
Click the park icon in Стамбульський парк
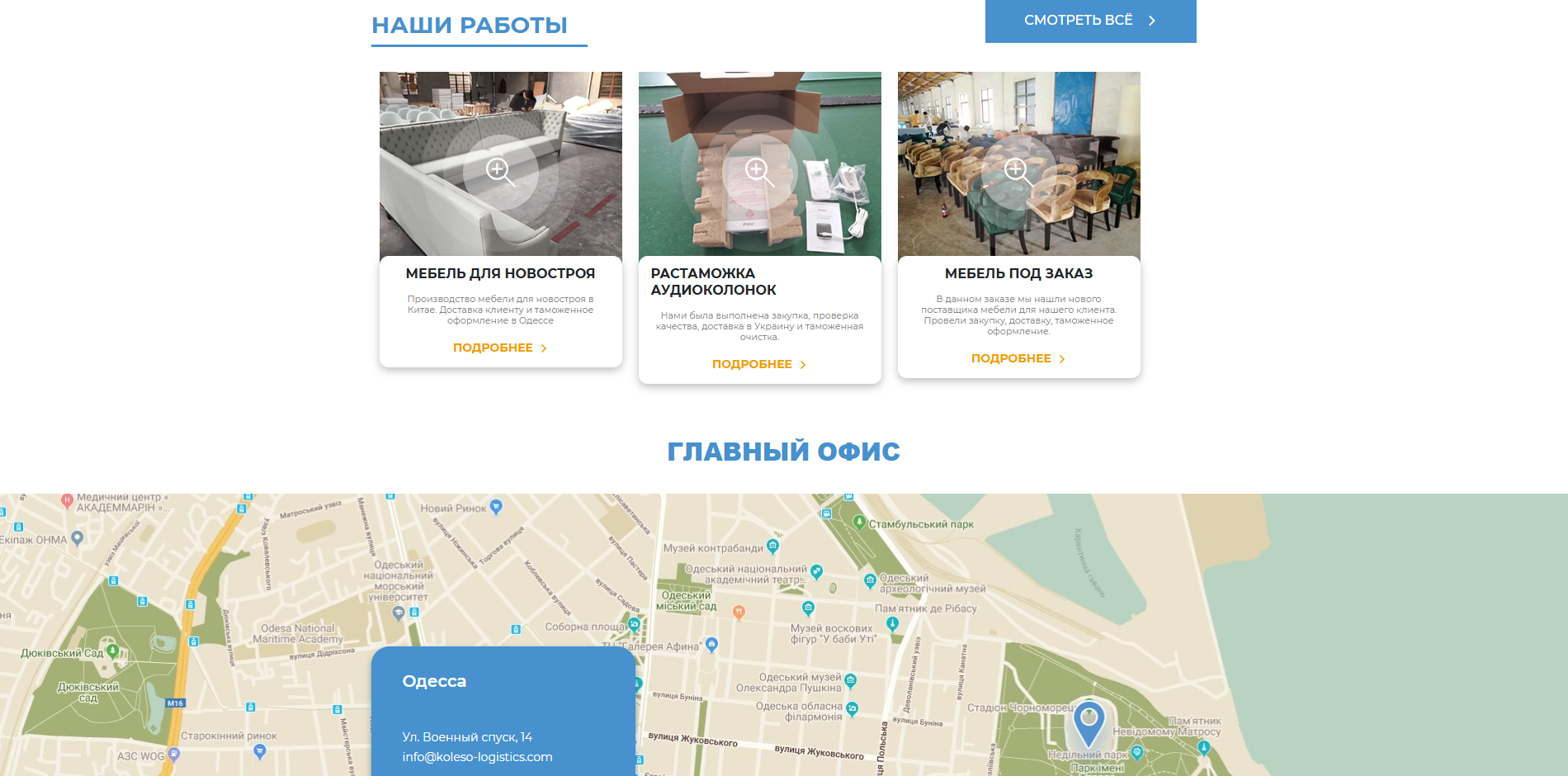click(861, 521)
